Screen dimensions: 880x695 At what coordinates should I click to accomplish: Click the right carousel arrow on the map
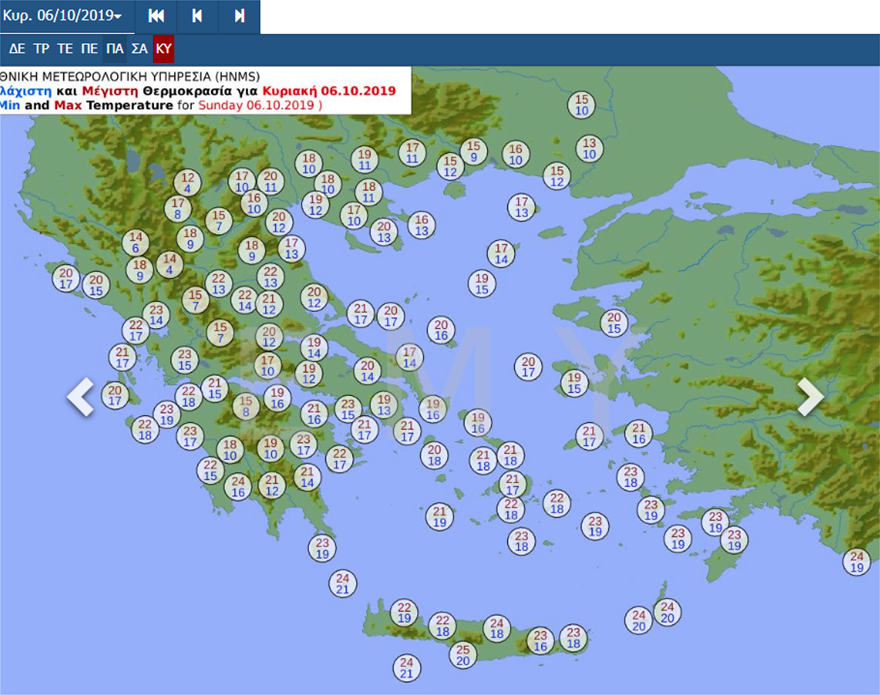pos(810,397)
